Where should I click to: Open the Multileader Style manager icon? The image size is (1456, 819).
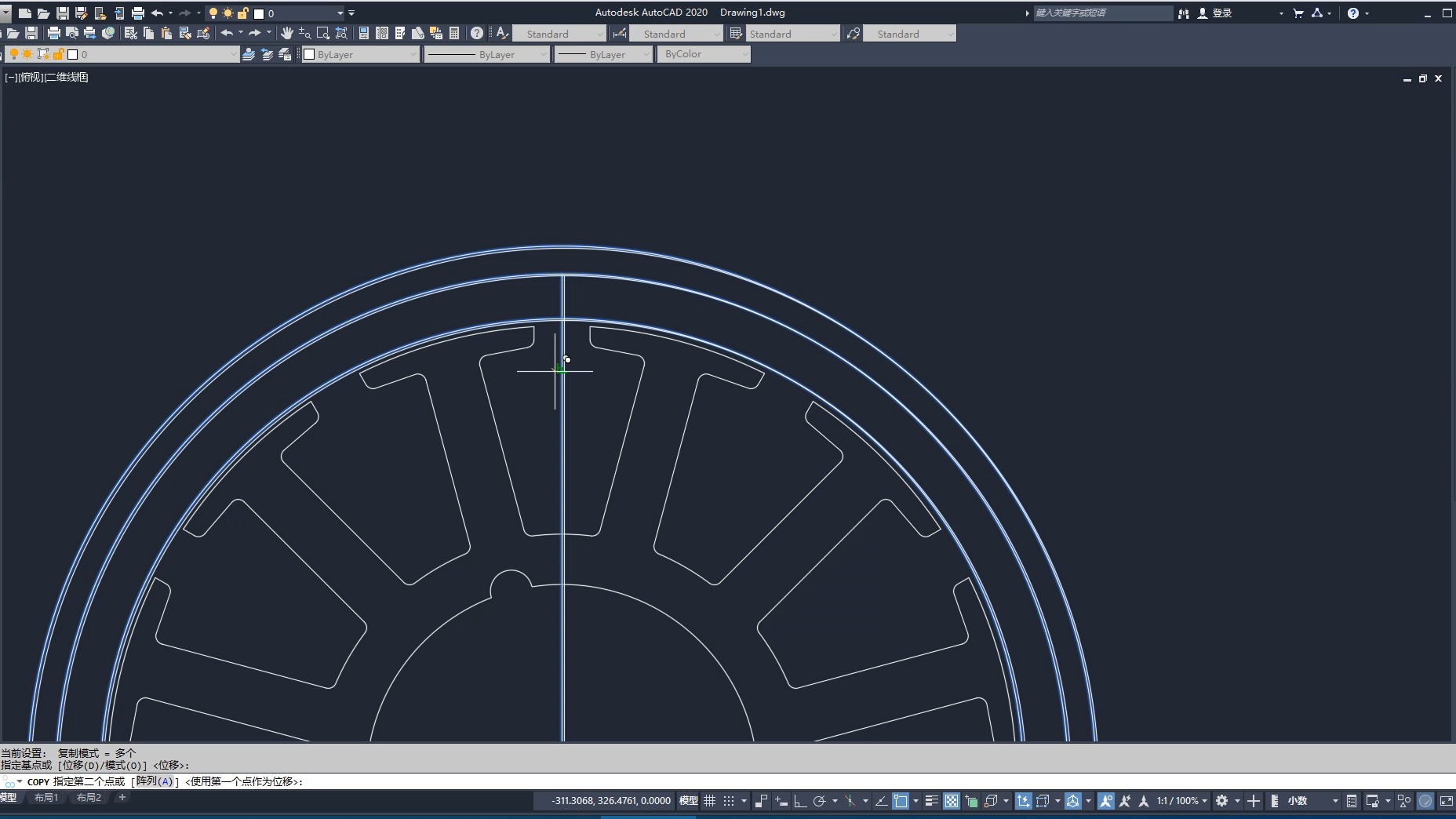854,33
